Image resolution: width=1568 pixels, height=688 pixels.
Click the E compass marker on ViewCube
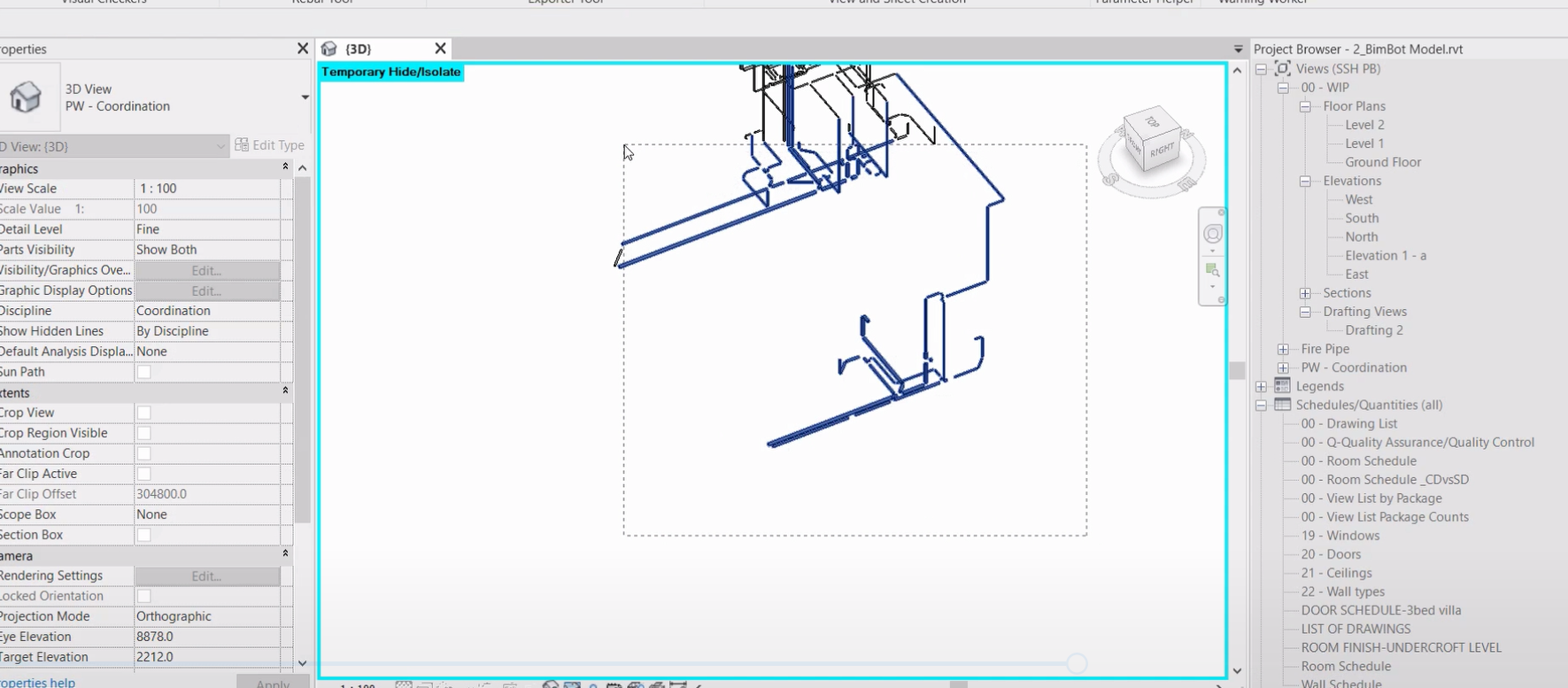click(x=1187, y=183)
